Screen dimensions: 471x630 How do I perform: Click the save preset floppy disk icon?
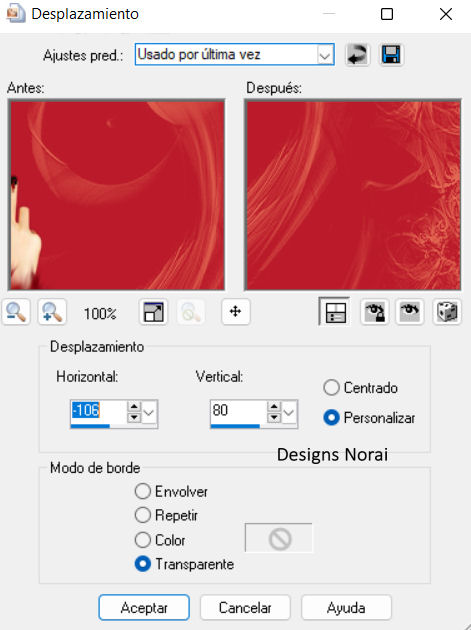[391, 55]
